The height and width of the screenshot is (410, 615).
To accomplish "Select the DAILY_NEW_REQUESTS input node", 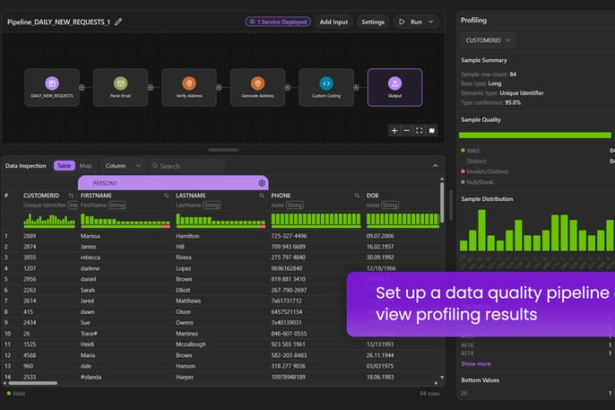I will (x=52, y=87).
